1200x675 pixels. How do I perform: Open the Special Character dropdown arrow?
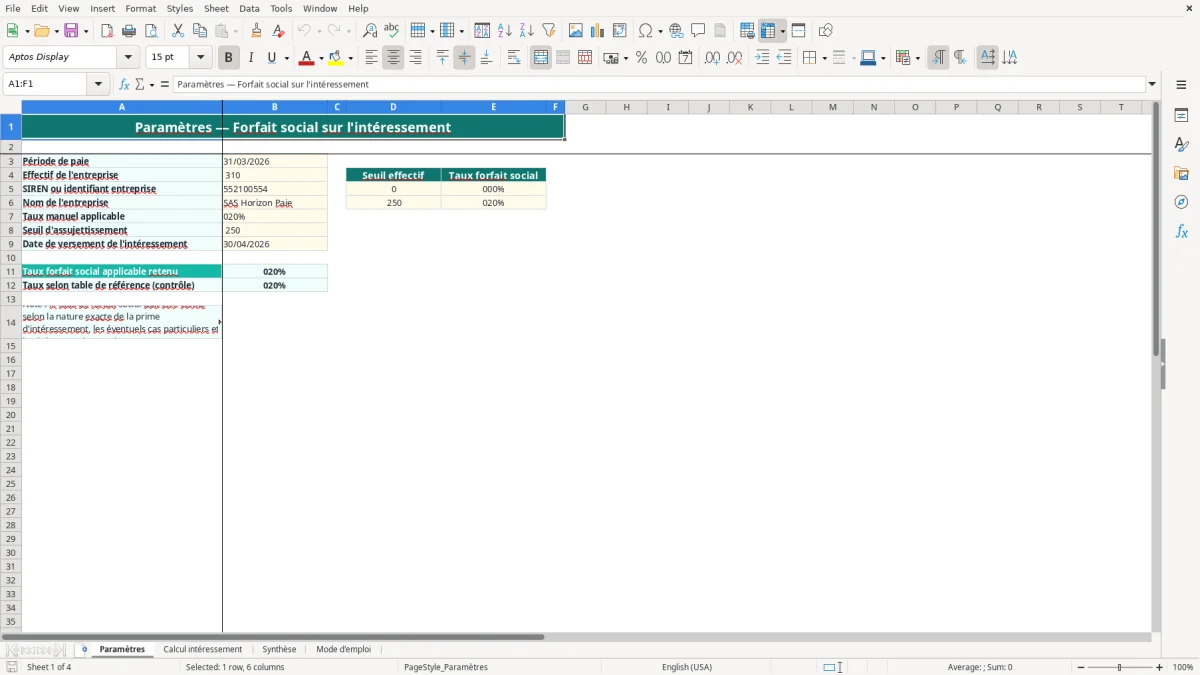point(661,31)
